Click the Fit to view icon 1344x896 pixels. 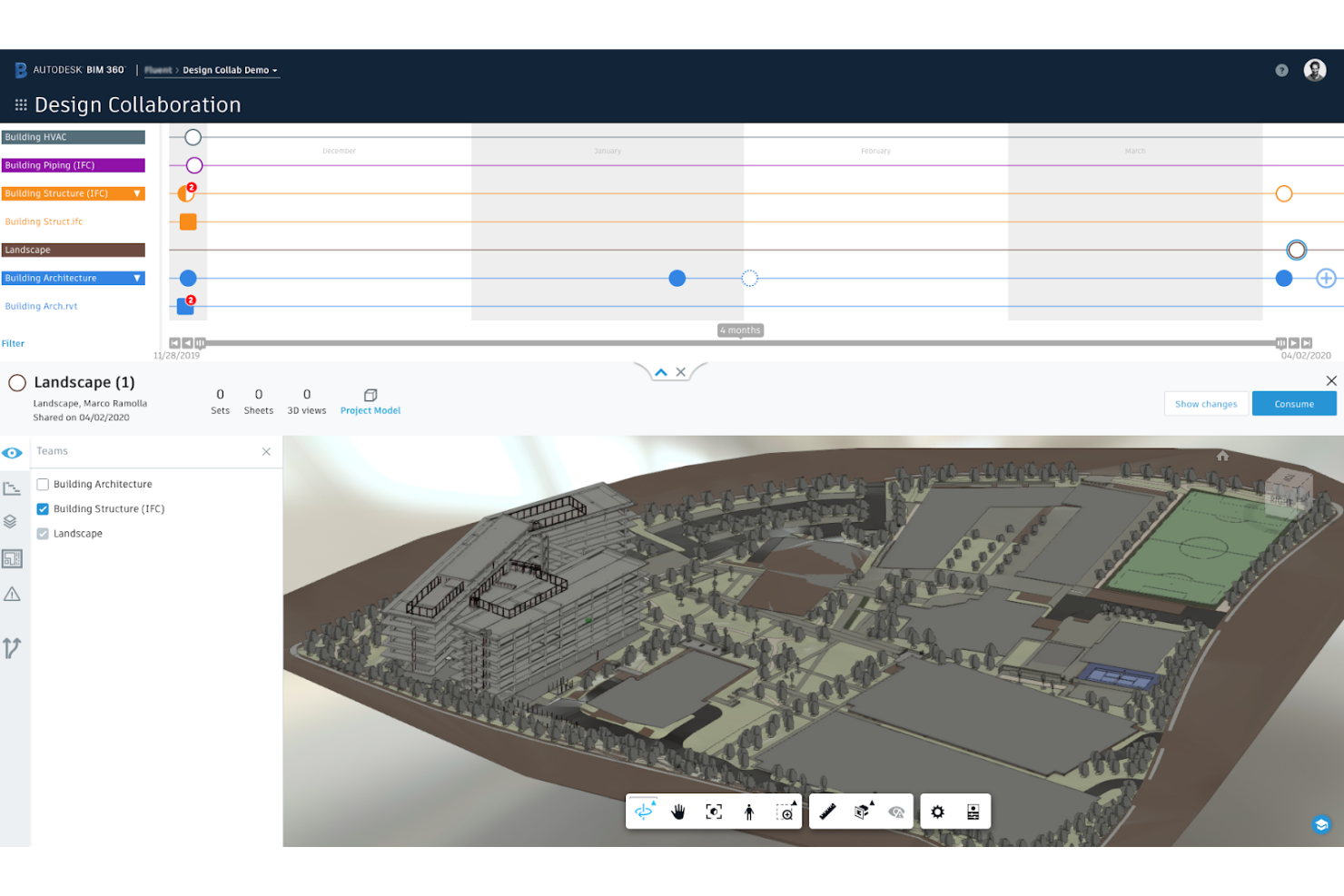point(713,812)
